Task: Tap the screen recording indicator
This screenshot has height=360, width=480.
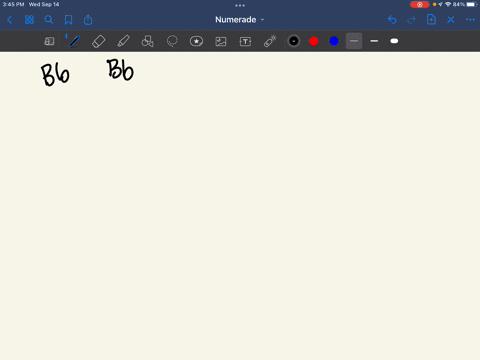Action: click(420, 5)
